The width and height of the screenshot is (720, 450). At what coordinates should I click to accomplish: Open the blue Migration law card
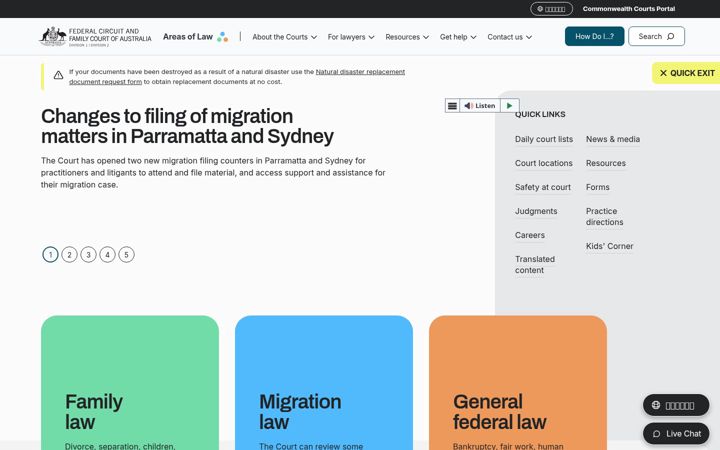point(324,382)
